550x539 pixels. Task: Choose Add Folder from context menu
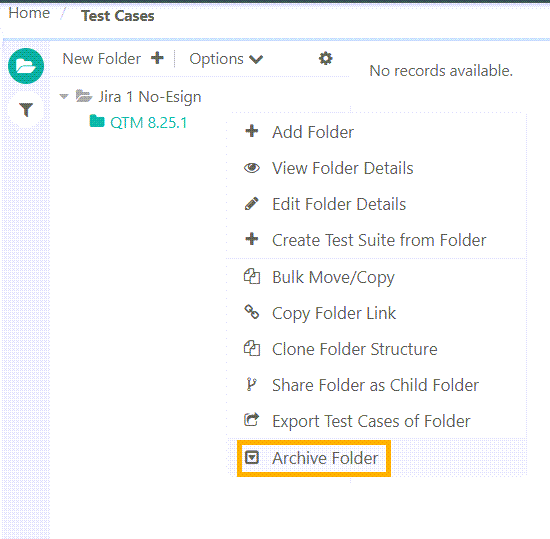376,132
